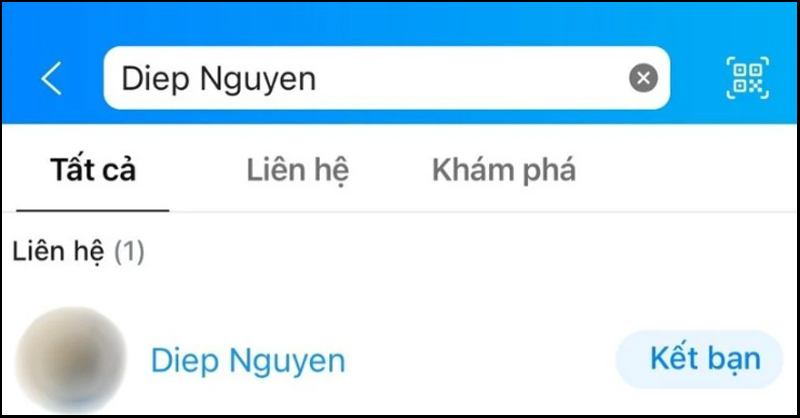
Task: Tap the gray circular clear button
Action: tap(643, 78)
